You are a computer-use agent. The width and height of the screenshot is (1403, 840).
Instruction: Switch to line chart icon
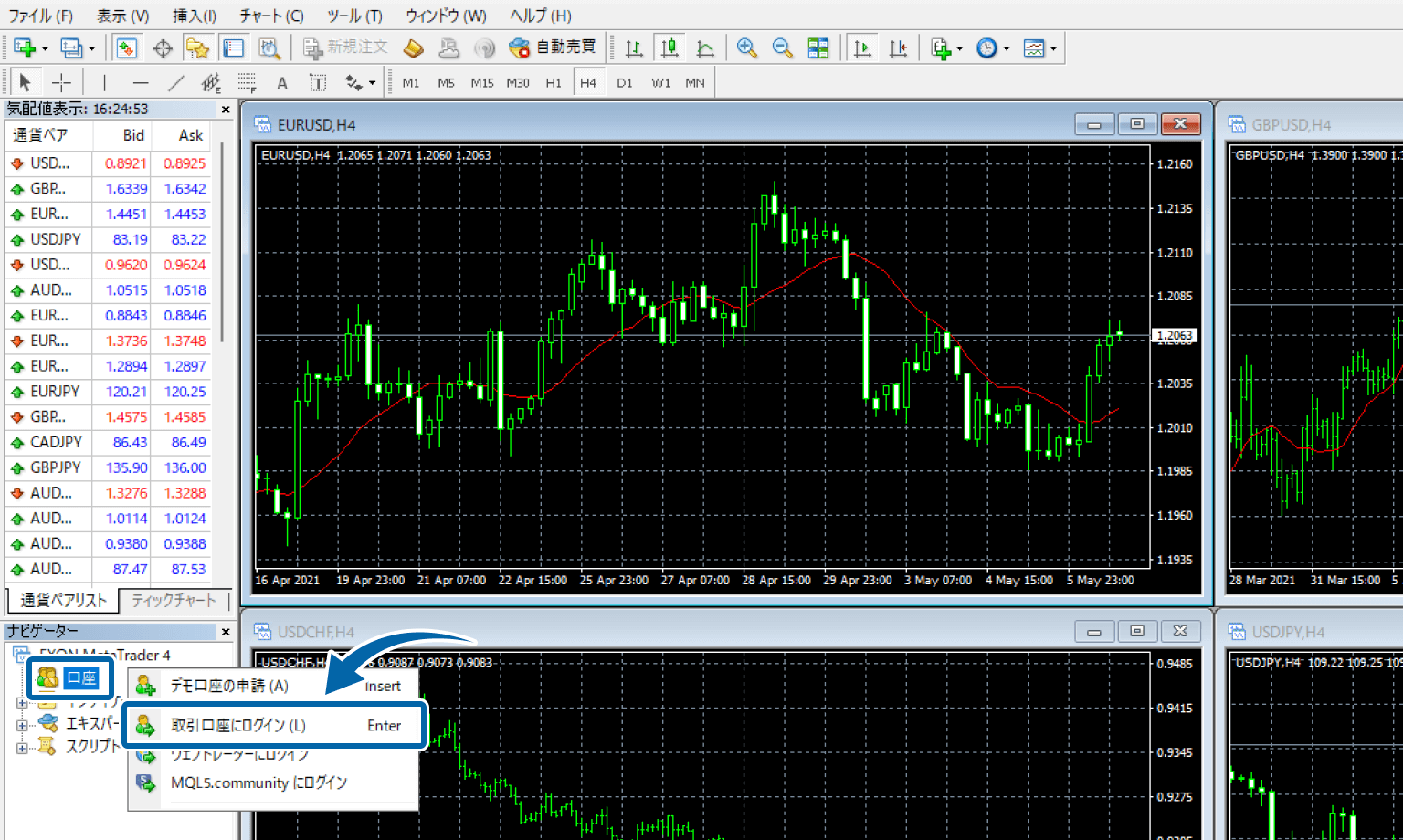pyautogui.click(x=705, y=47)
